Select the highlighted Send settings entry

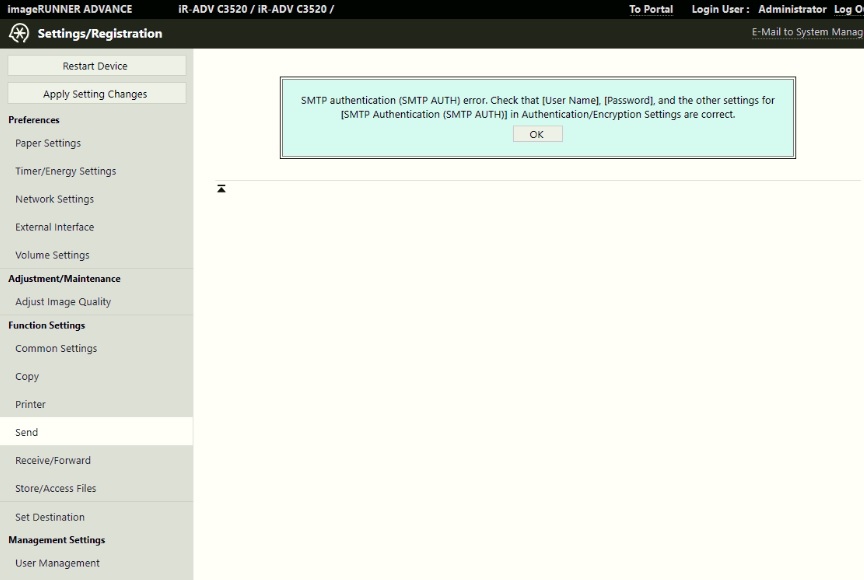[x=26, y=432]
